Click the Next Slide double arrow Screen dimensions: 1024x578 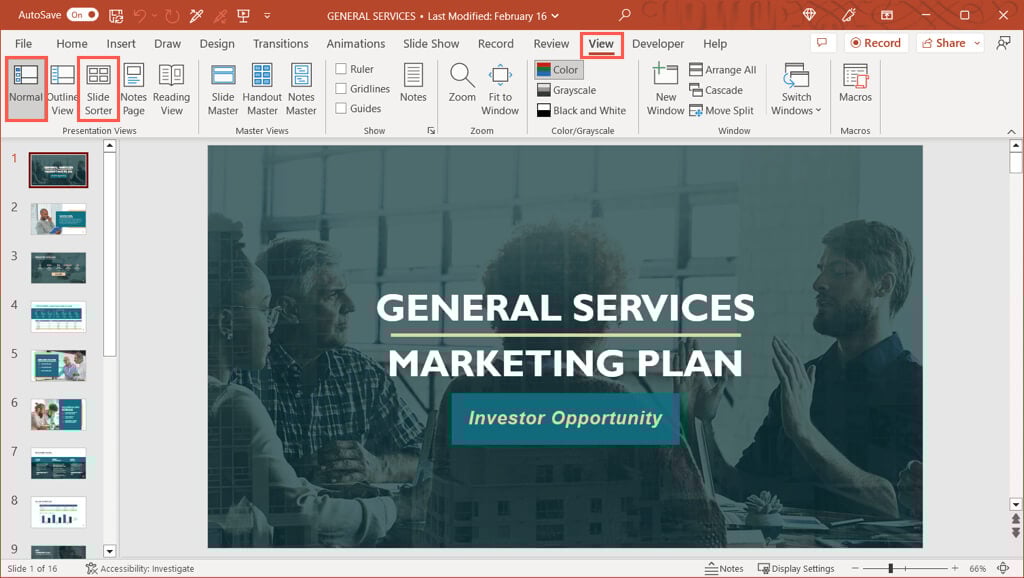tap(1016, 534)
